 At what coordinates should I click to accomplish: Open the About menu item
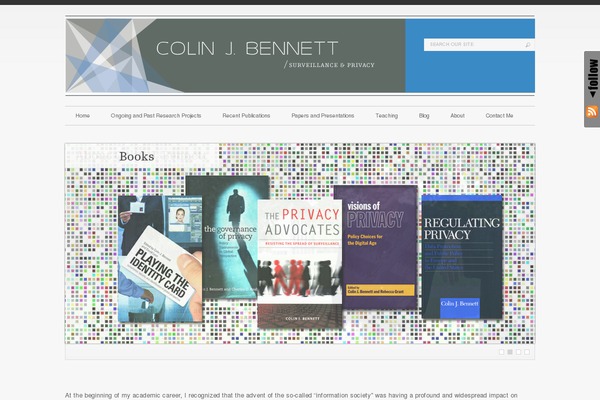click(x=457, y=116)
